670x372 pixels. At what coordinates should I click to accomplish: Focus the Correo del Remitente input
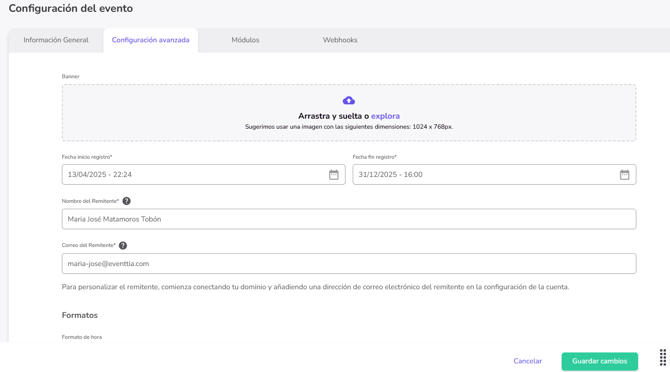tap(349, 264)
